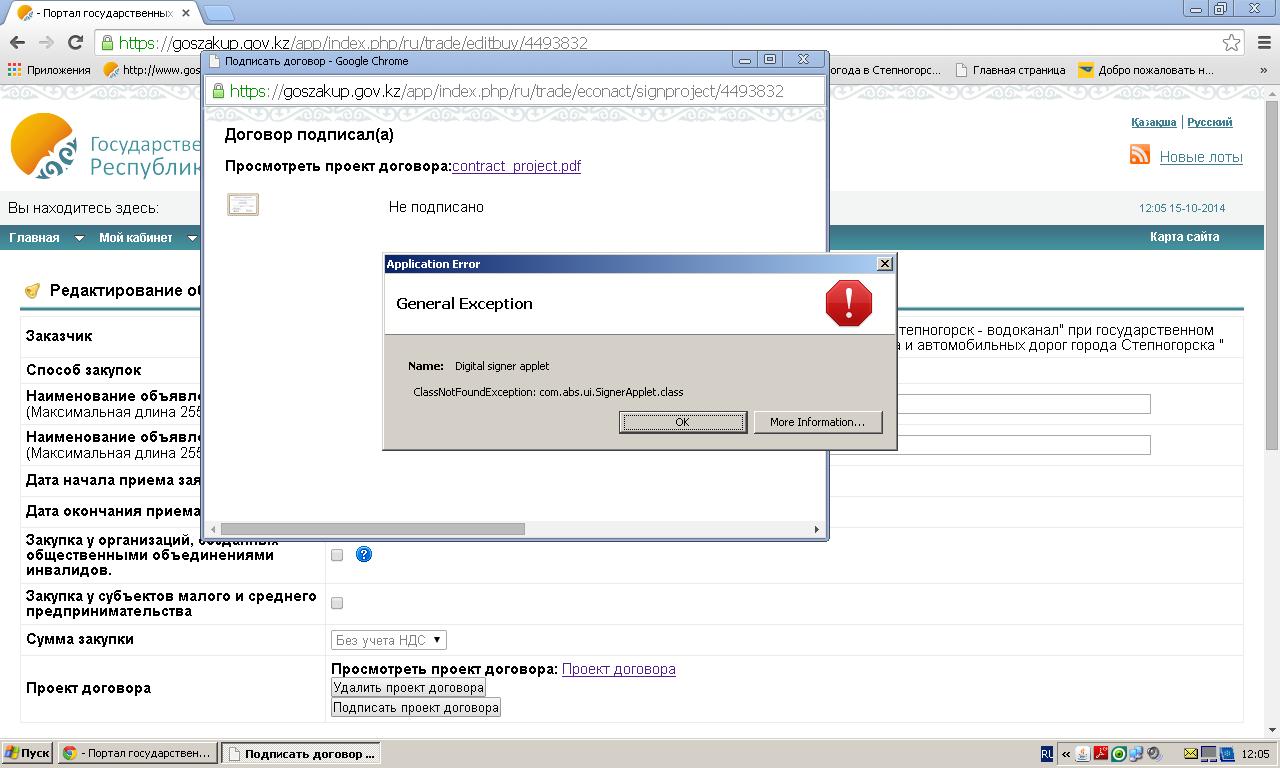1280x768 pixels.
Task: Open the Проект договора link
Action: pos(618,669)
